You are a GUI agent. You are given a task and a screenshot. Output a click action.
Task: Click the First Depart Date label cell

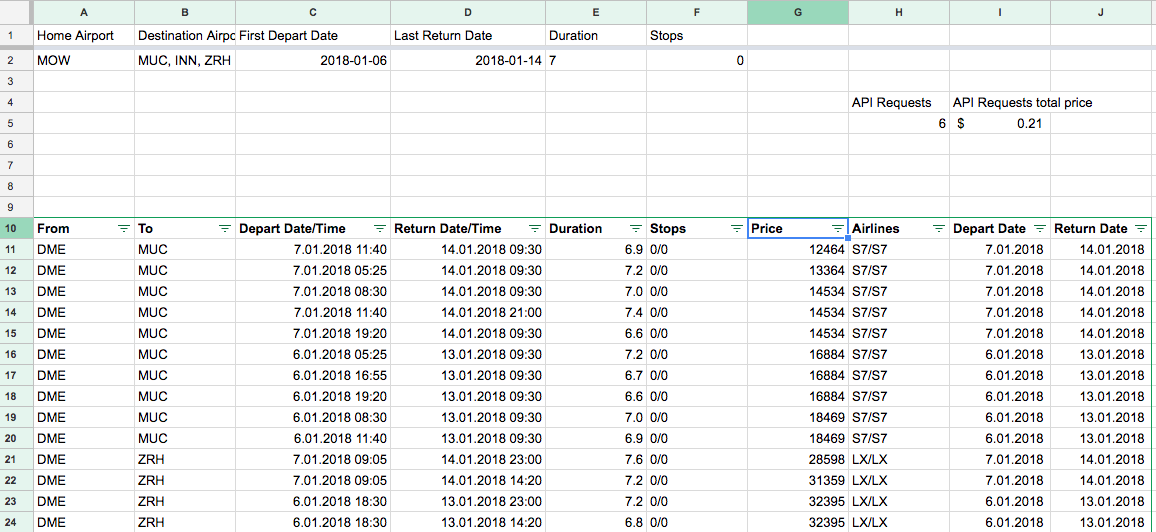coord(313,35)
